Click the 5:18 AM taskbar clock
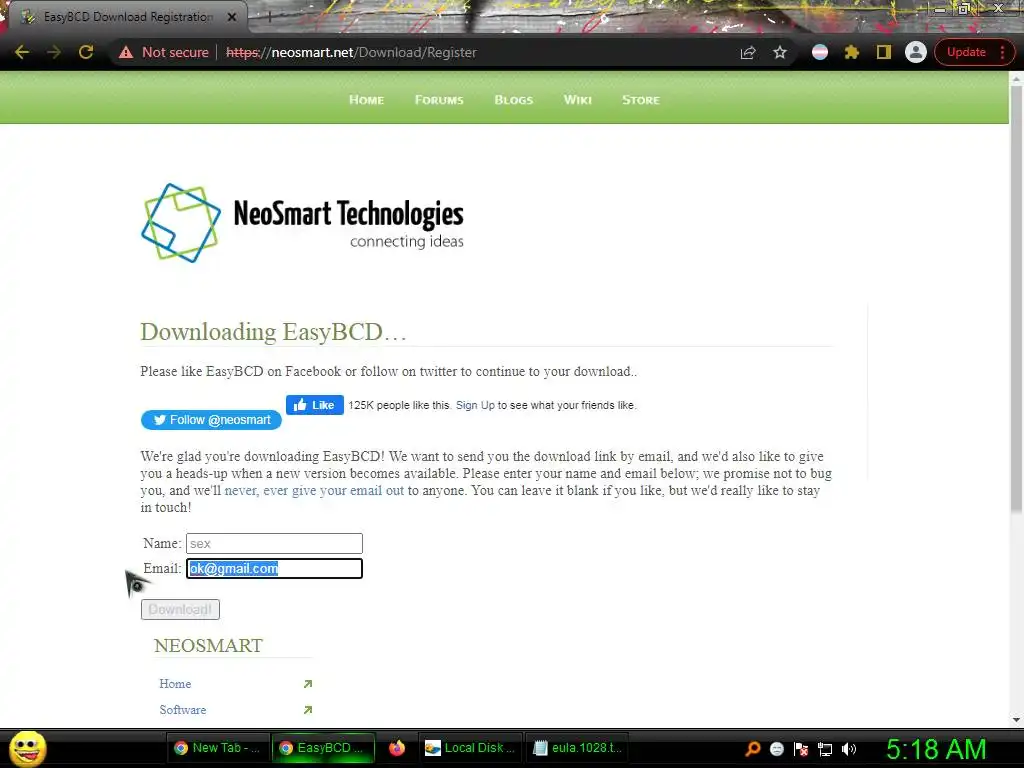 click(x=936, y=749)
